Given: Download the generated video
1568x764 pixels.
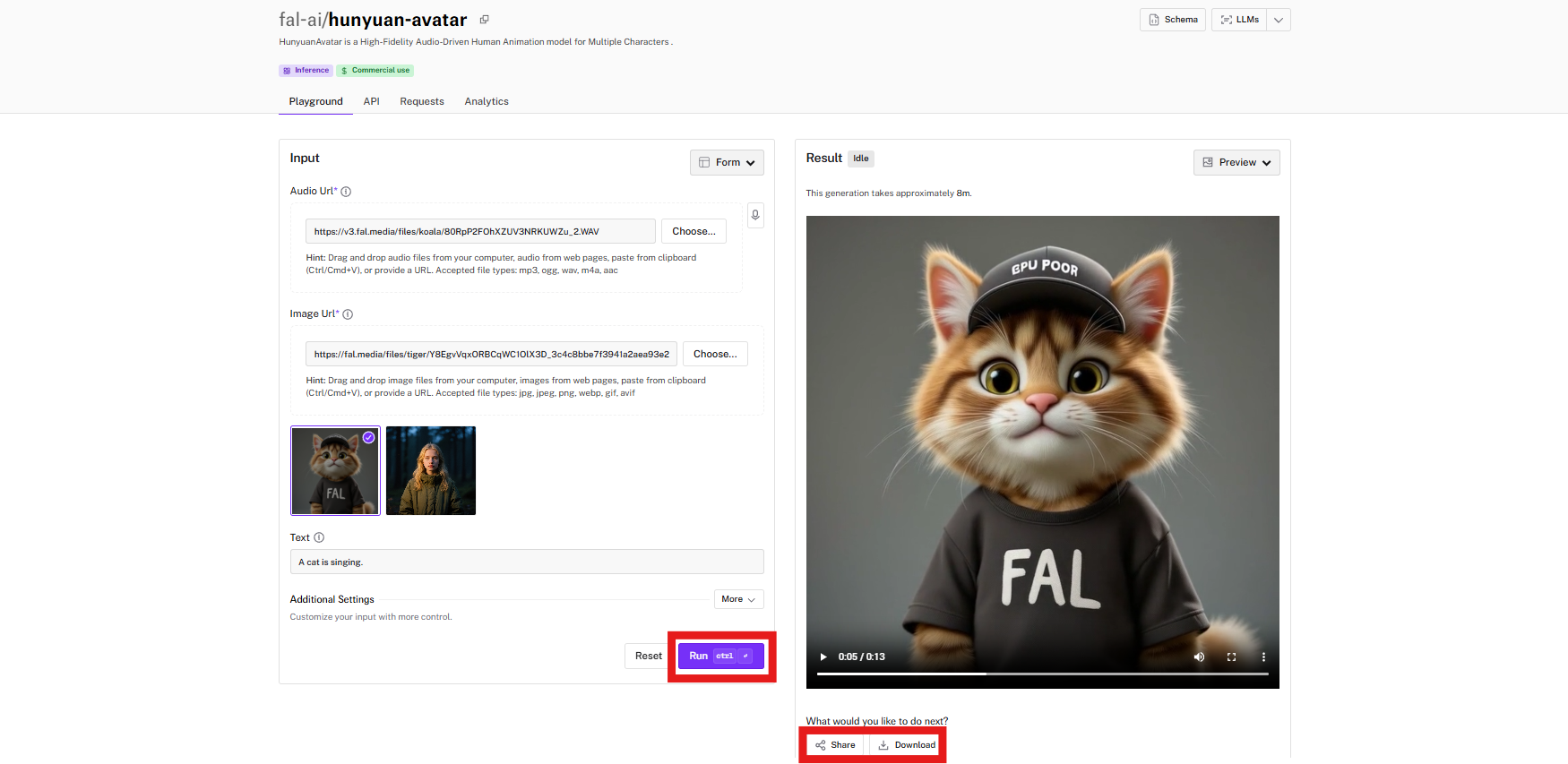Looking at the screenshot, I should [906, 745].
